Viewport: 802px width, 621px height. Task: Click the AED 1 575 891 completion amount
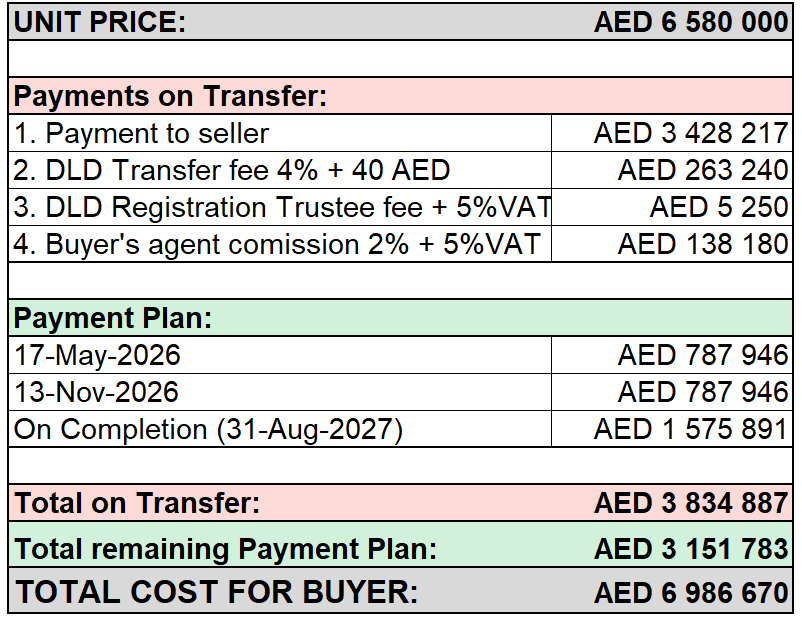click(672, 429)
